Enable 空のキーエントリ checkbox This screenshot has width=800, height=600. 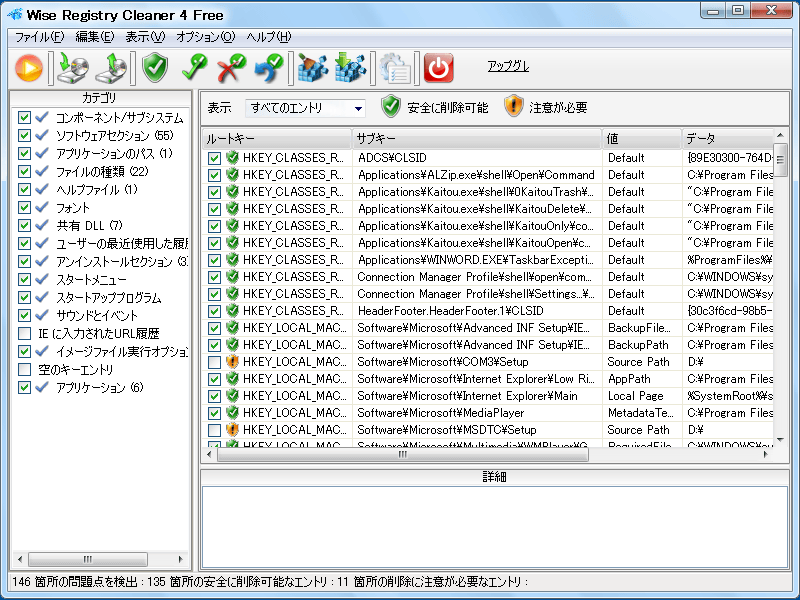point(24,369)
